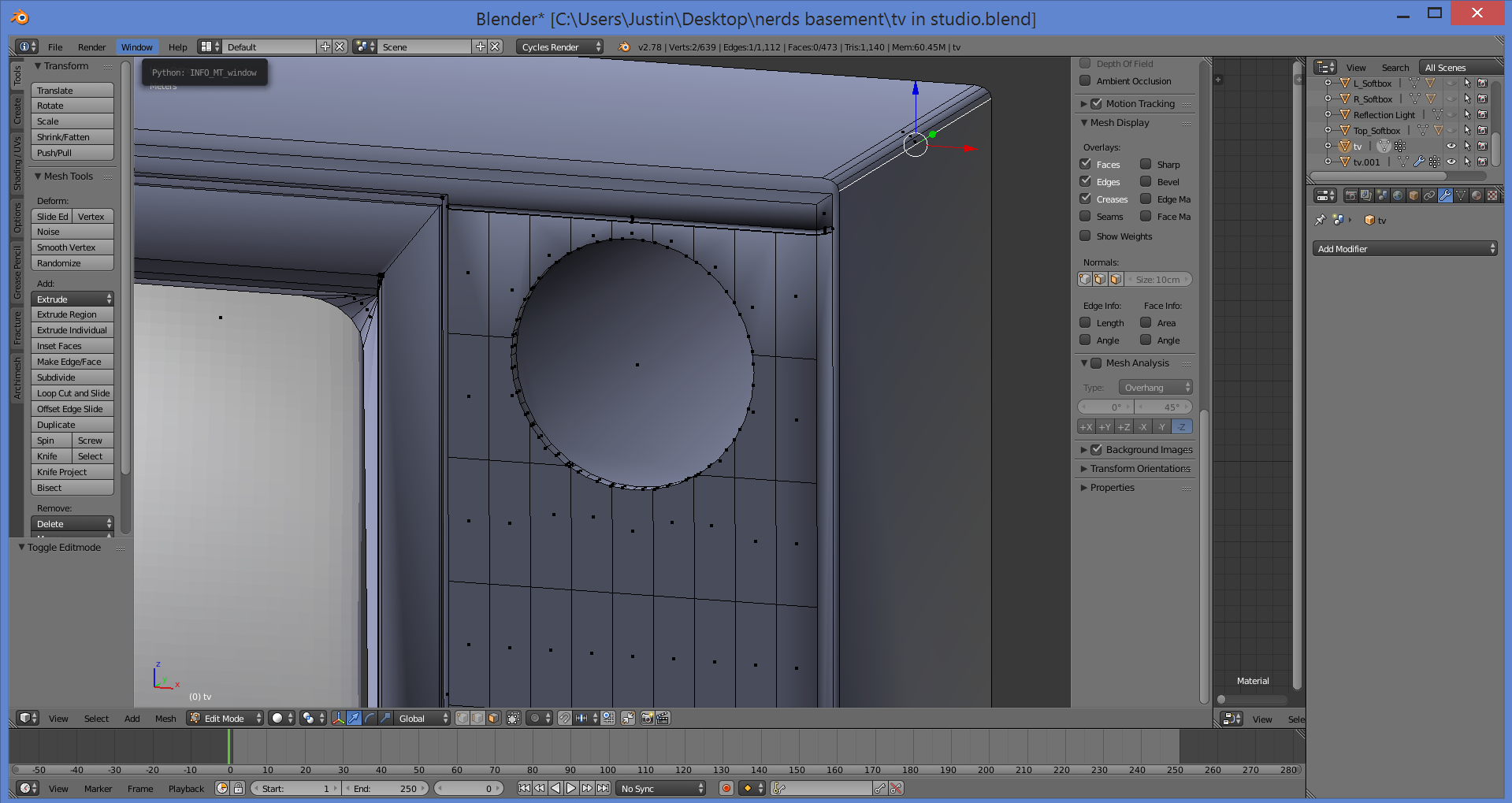Open the Mesh menu in viewport header
Screen dimensions: 1512x803
[x=165, y=718]
